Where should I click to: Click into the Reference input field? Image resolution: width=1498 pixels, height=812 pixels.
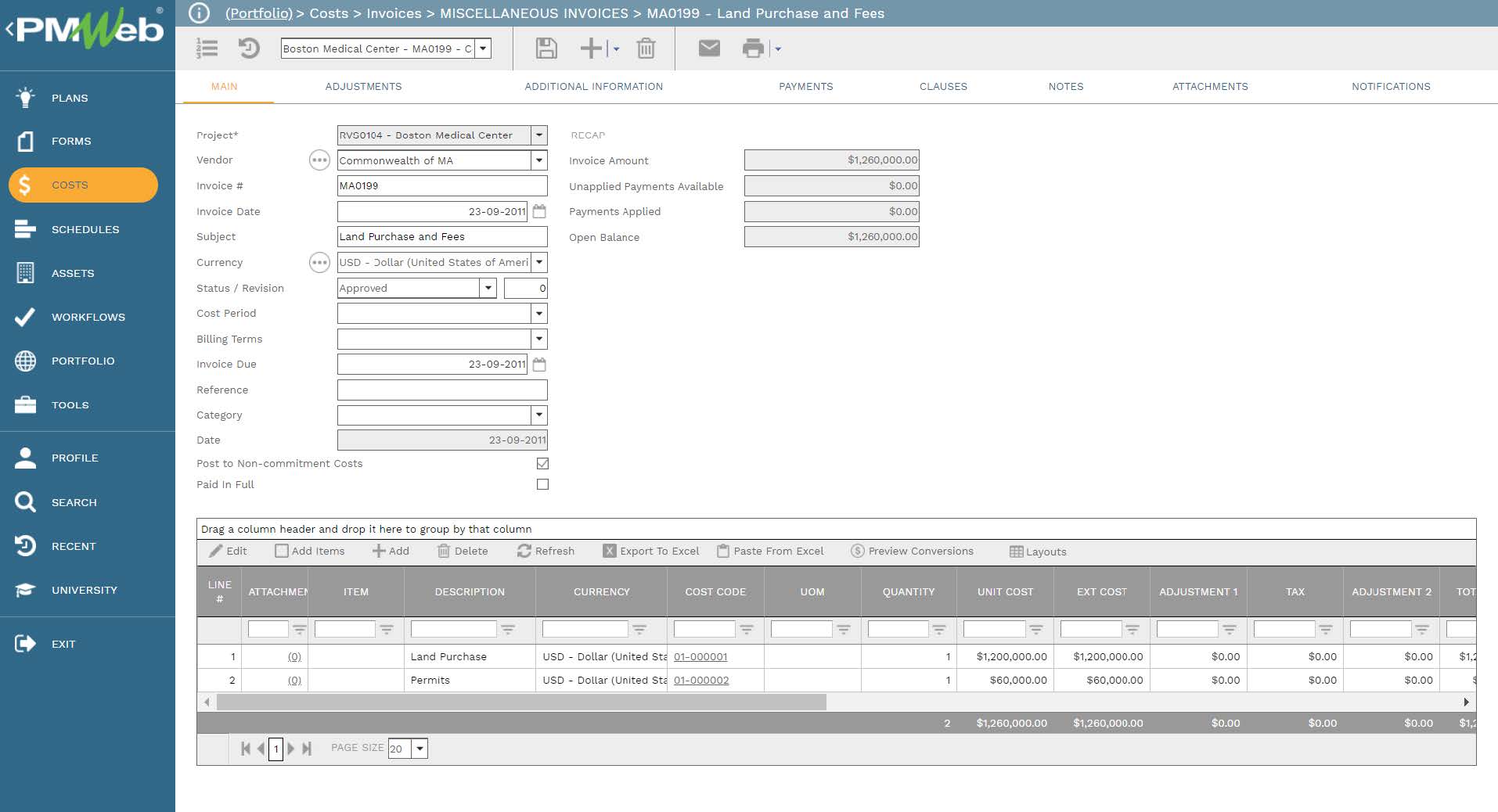(x=441, y=390)
